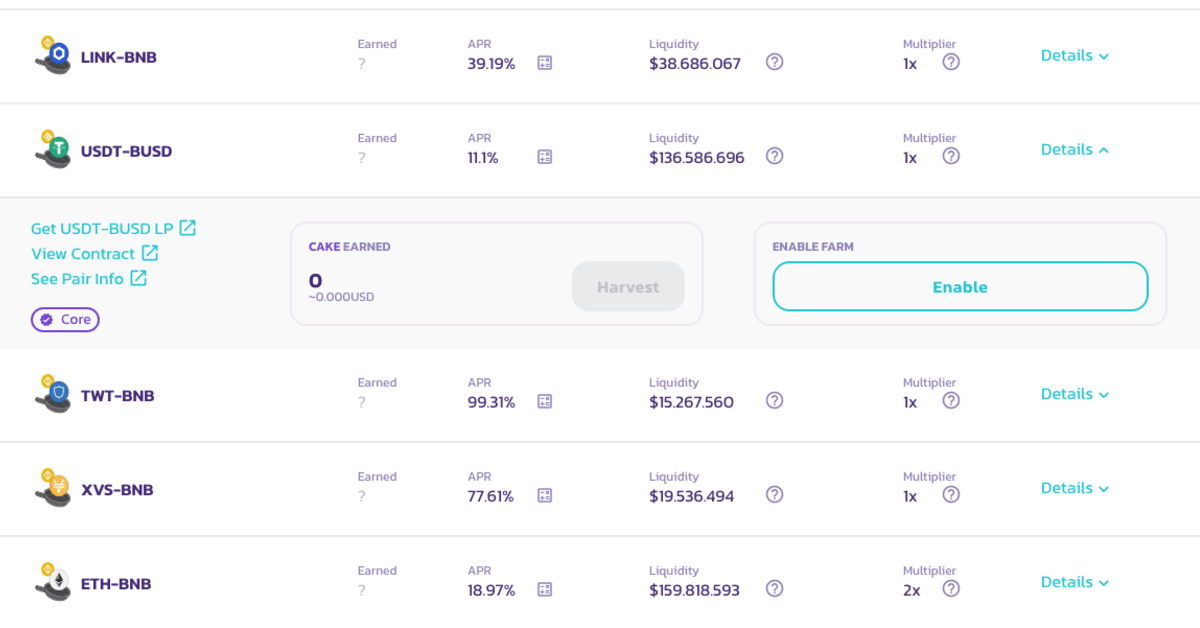This screenshot has width=1200, height=628.
Task: Click the 77.61% APR value
Action: (x=491, y=496)
